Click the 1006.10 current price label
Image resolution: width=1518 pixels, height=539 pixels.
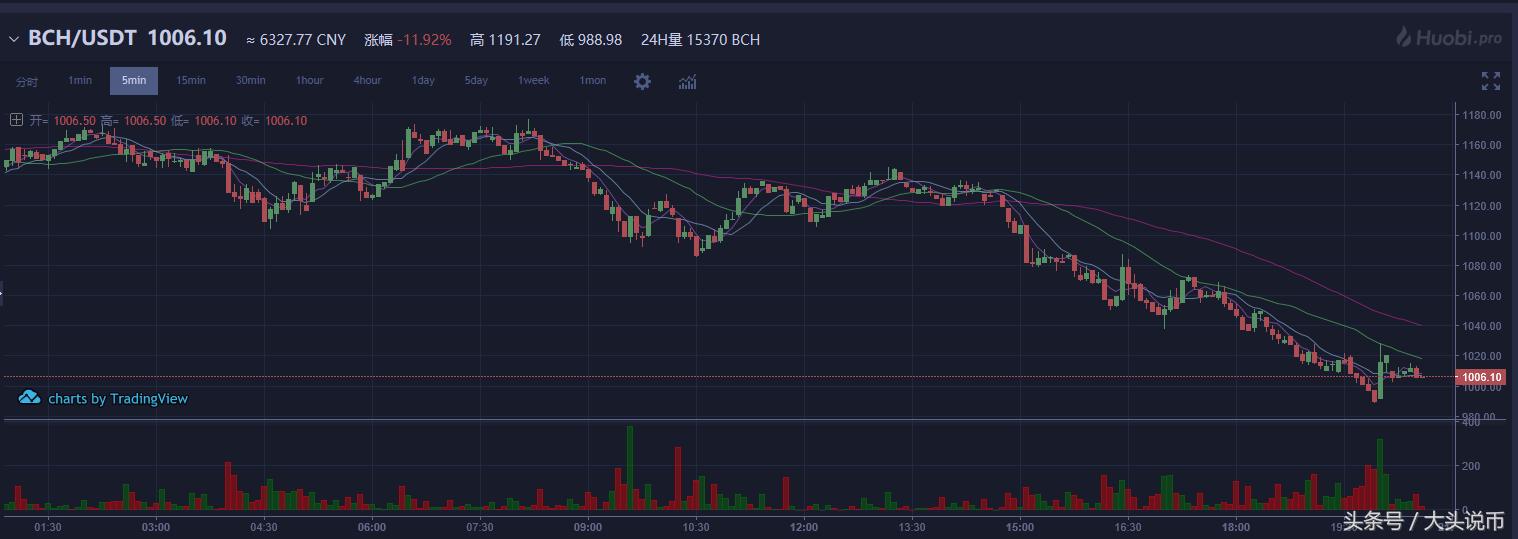tap(1481, 377)
